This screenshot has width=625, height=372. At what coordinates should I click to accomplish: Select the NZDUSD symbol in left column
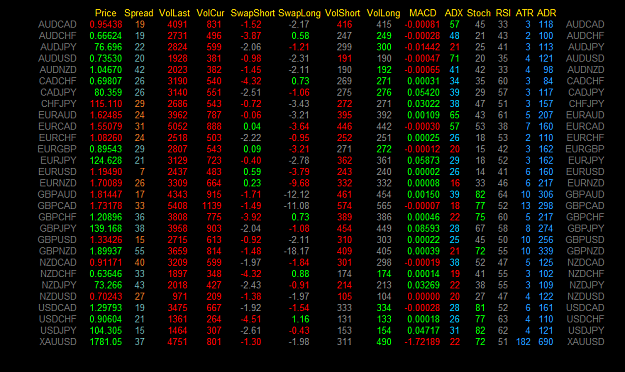58,297
